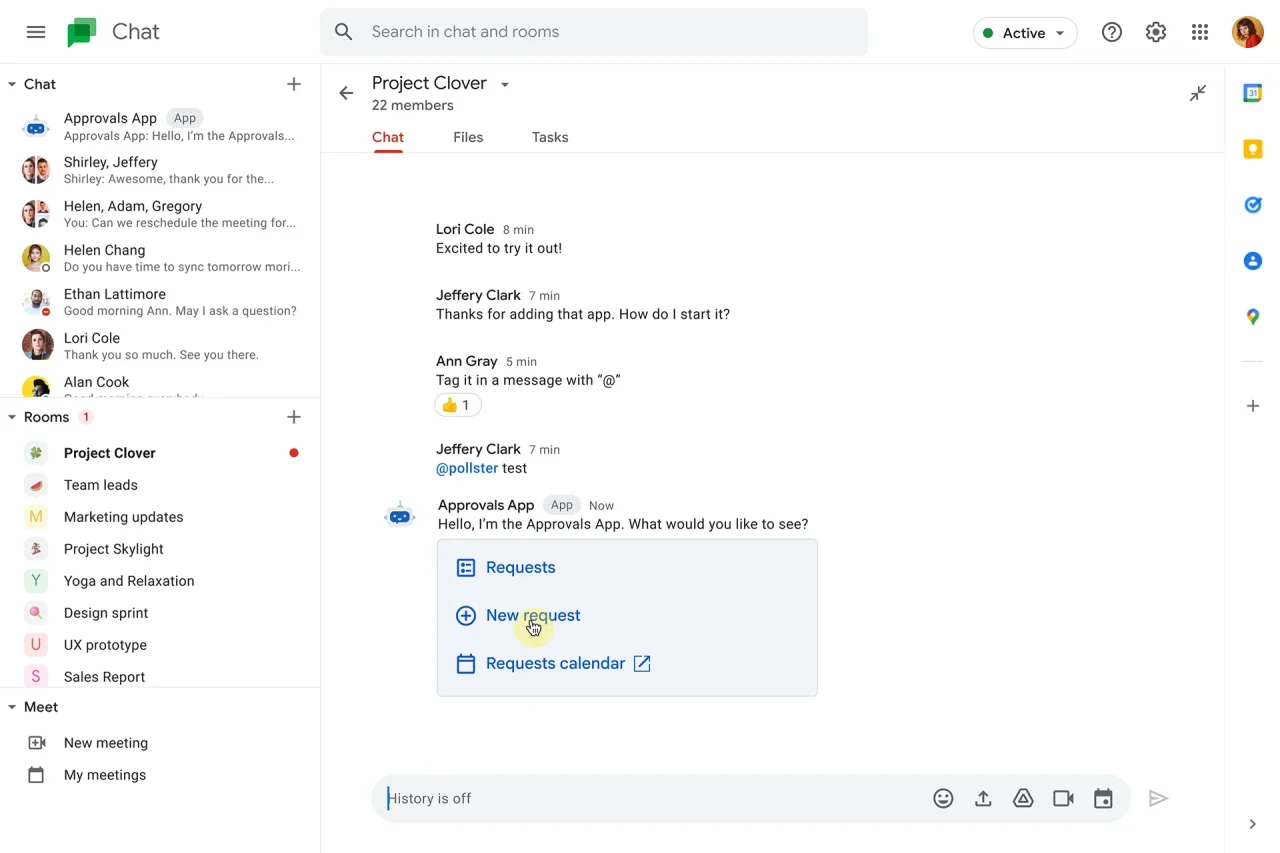This screenshot has height=853, width=1280.
Task: Open the Helen Chang conversation
Action: (x=160, y=258)
